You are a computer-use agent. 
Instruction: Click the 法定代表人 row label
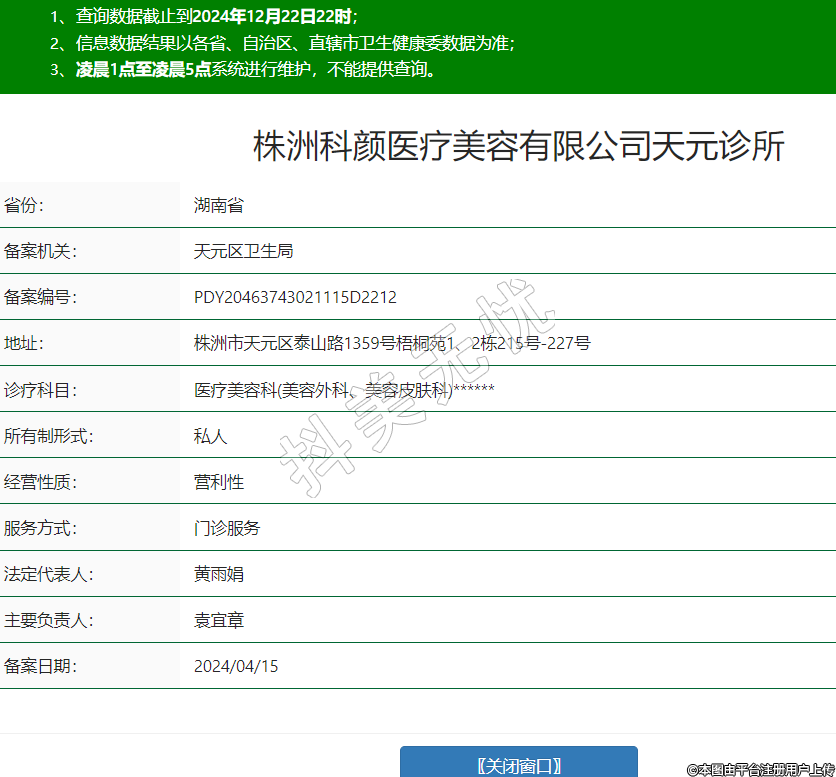coord(48,574)
